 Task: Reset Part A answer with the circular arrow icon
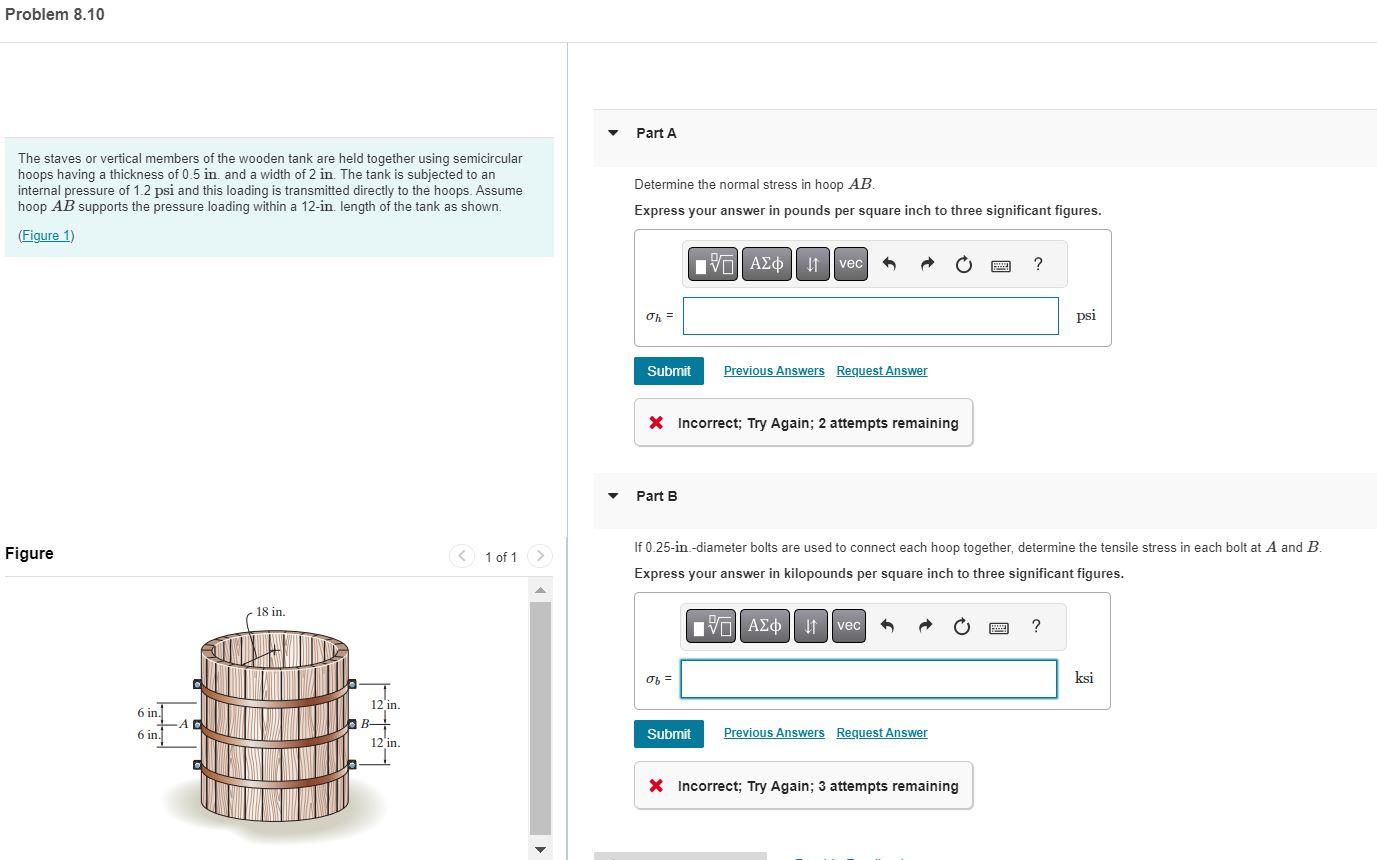tap(962, 263)
